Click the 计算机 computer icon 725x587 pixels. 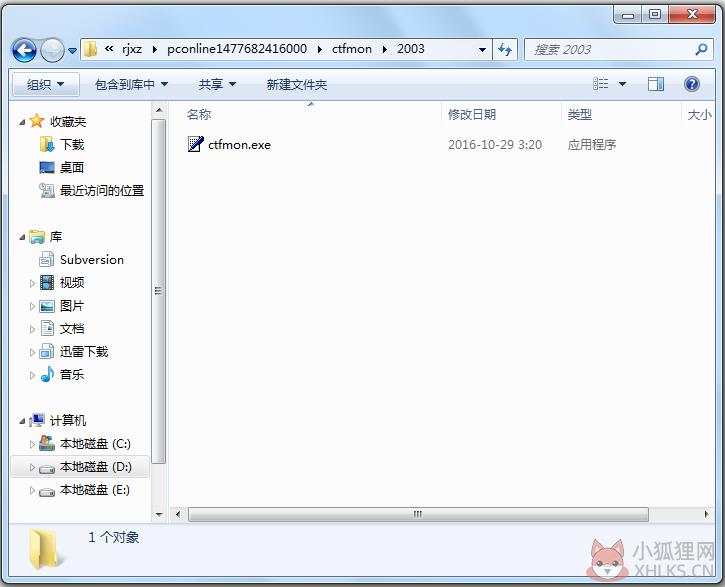[x=37, y=420]
